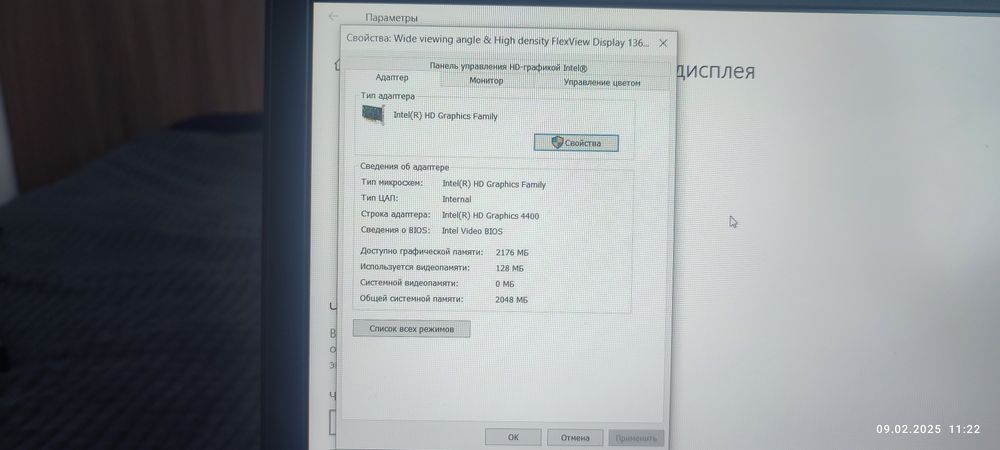Screen dimensions: 1000x450
Task: Cancel with the Отмена button
Action: tap(575, 438)
